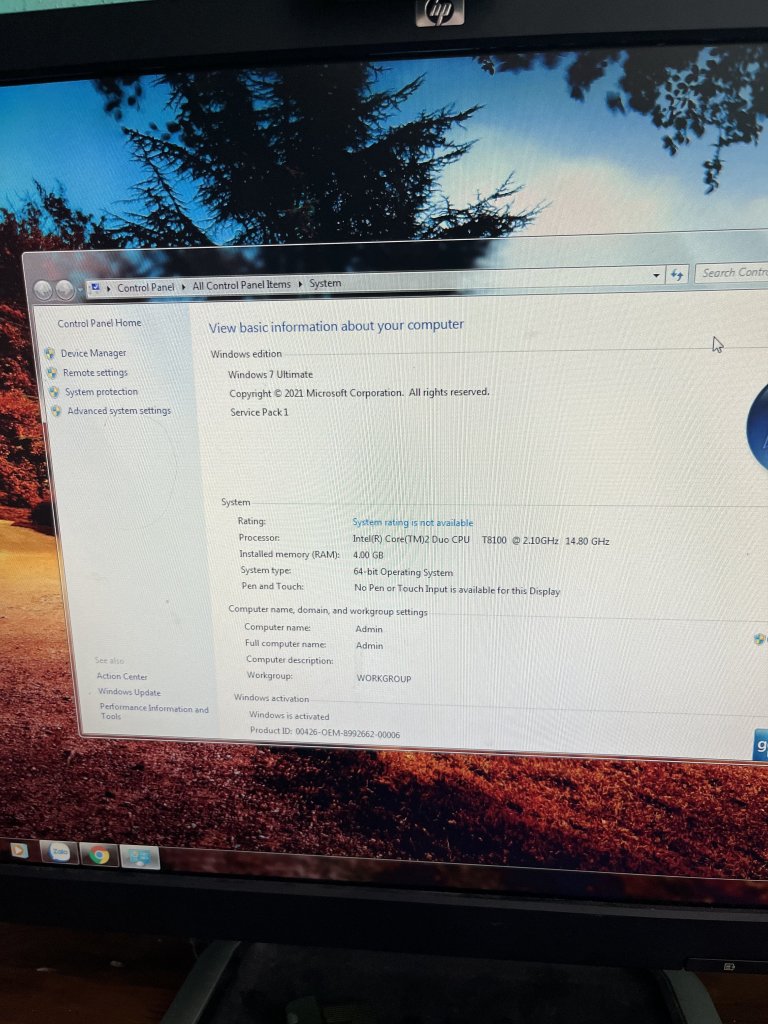768x1024 pixels.
Task: Expand the arrow after All Control Panel Items
Action: pyautogui.click(x=300, y=284)
